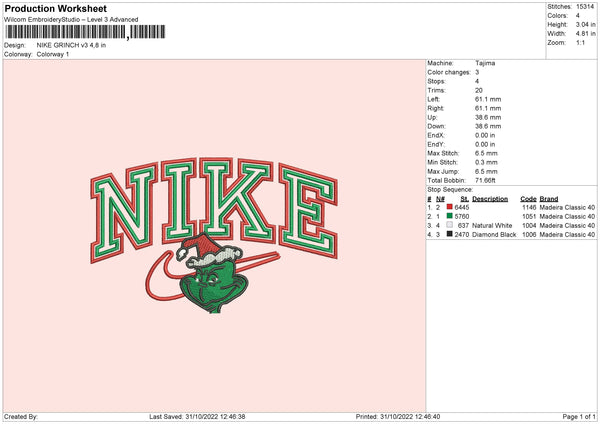The image size is (600, 424).
Task: Click the 'St.' column header
Action: click(x=465, y=199)
